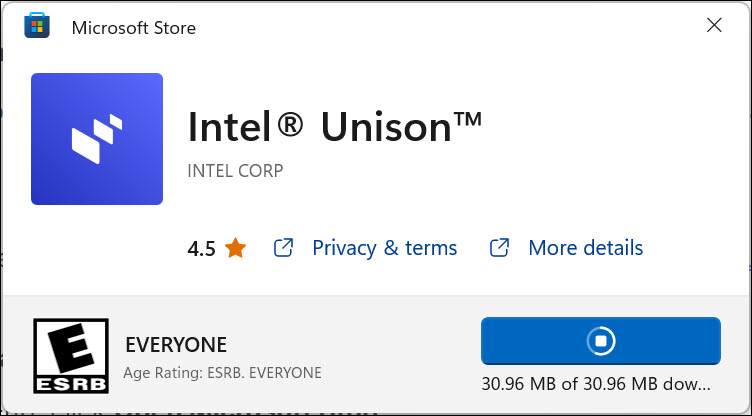Click external-link icon beside More details
This screenshot has width=752, height=416.
point(500,248)
